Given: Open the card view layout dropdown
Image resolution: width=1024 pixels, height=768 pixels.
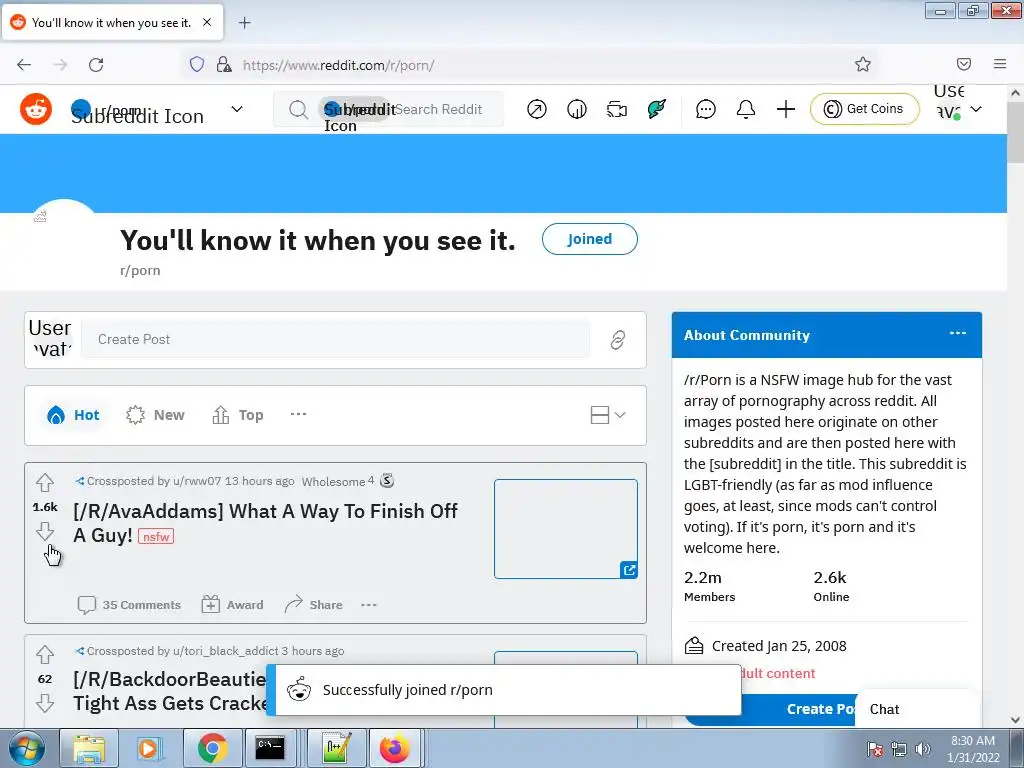Looking at the screenshot, I should tap(608, 415).
